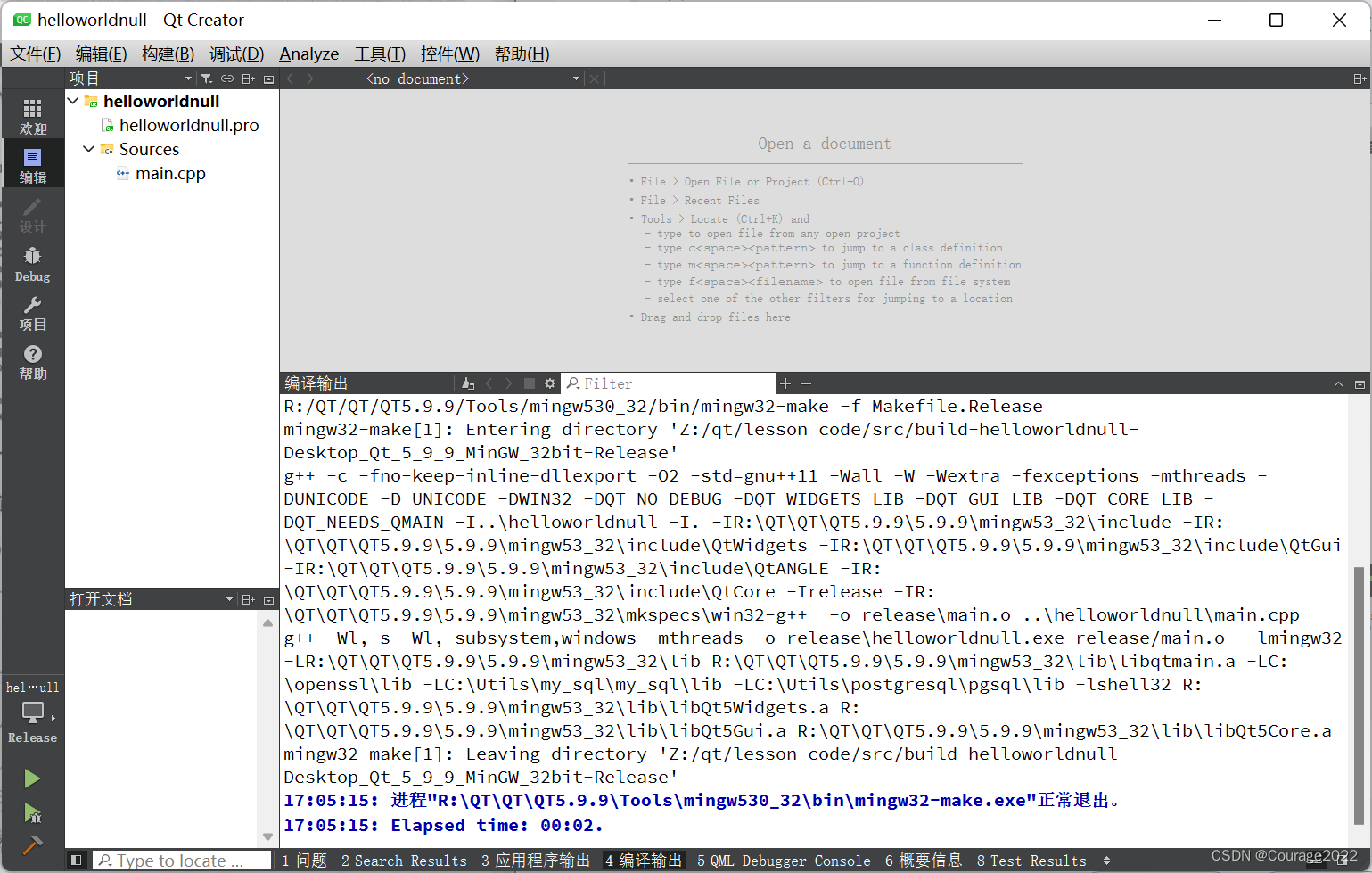This screenshot has width=1372, height=873.
Task: Show the 6 概要信息 pane
Action: tap(924, 861)
